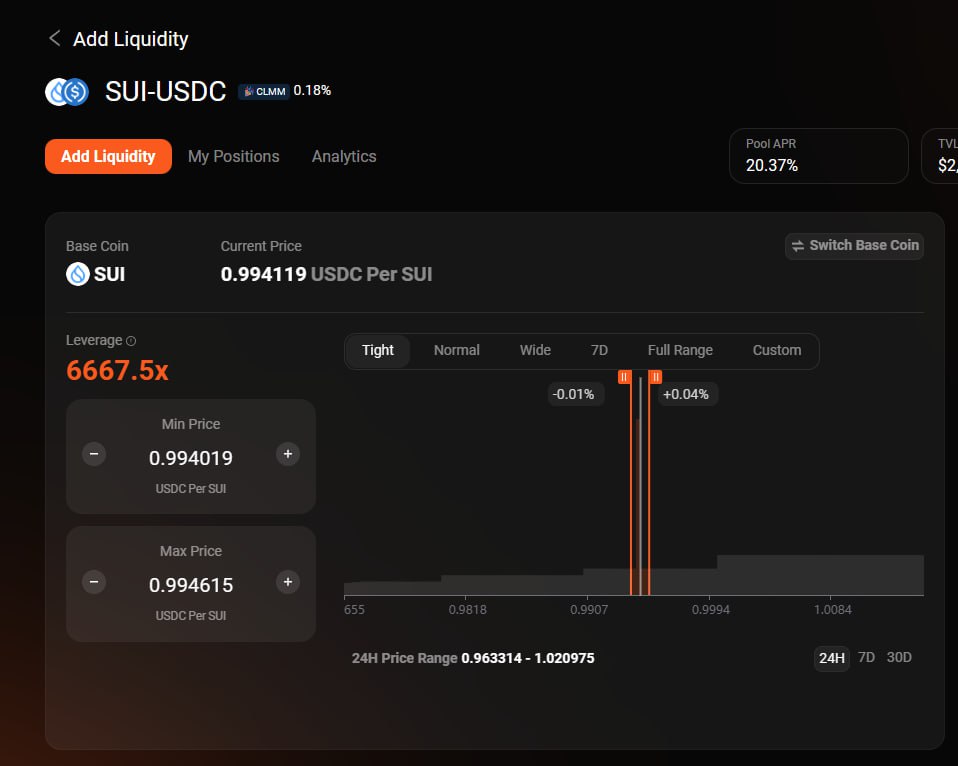
Task: Click the SUI-USDC pair token icon
Action: (67, 92)
